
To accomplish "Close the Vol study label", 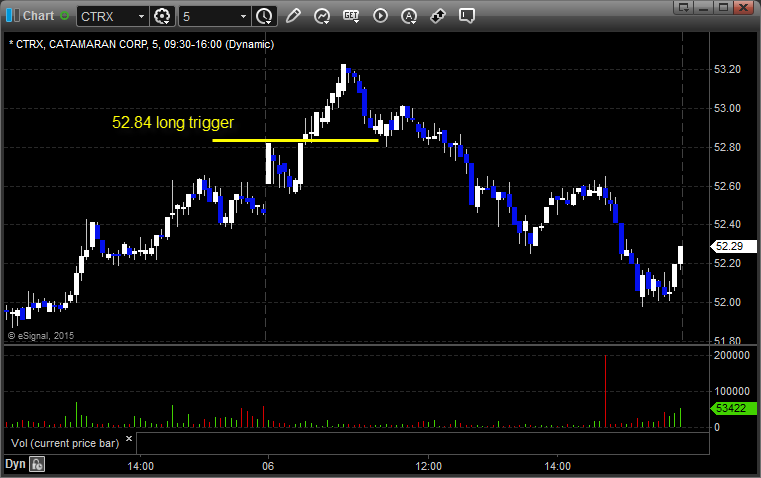I will pos(129,439).
